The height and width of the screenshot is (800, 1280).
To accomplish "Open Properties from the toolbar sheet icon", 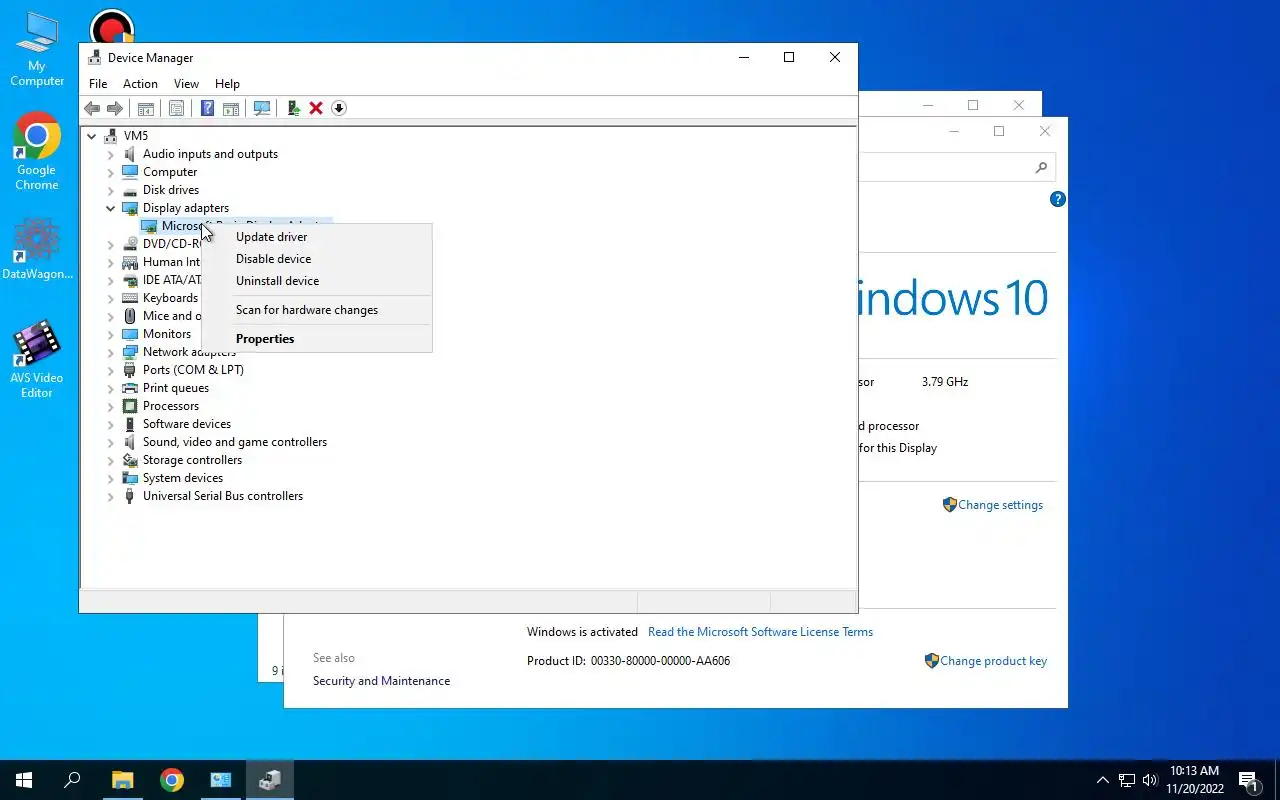I will 176,108.
